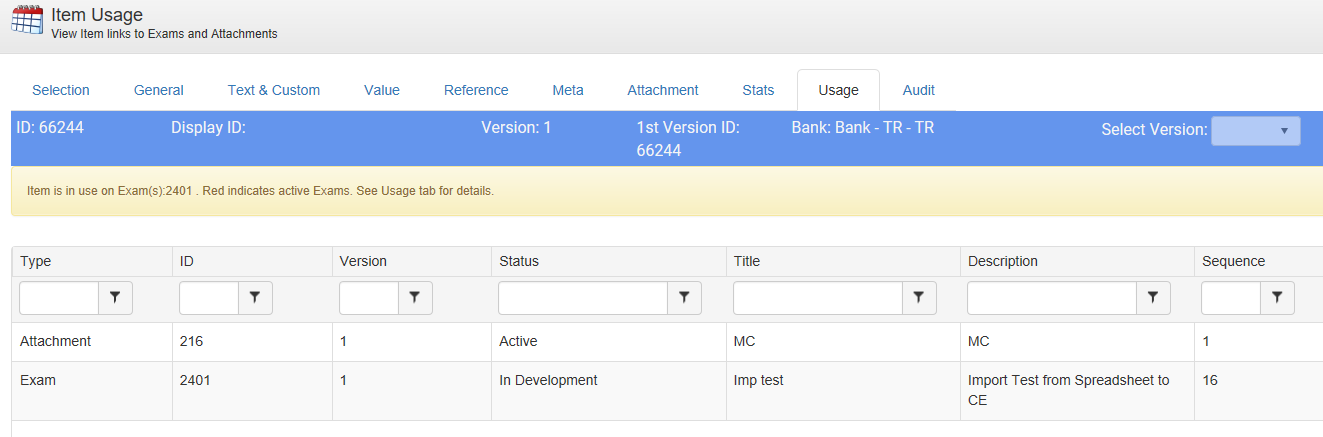Viewport: 1323px width, 437px height.
Task: Open the Description column filter icon
Action: [x=1153, y=297]
